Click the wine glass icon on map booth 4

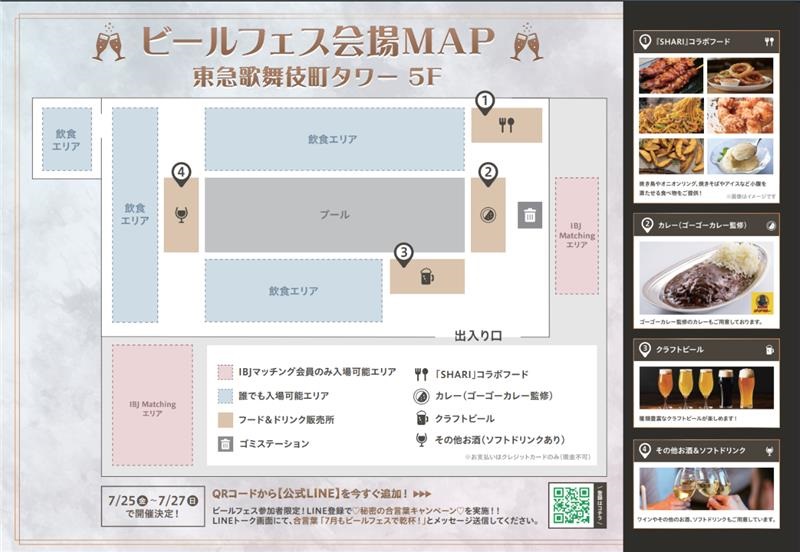(181, 214)
